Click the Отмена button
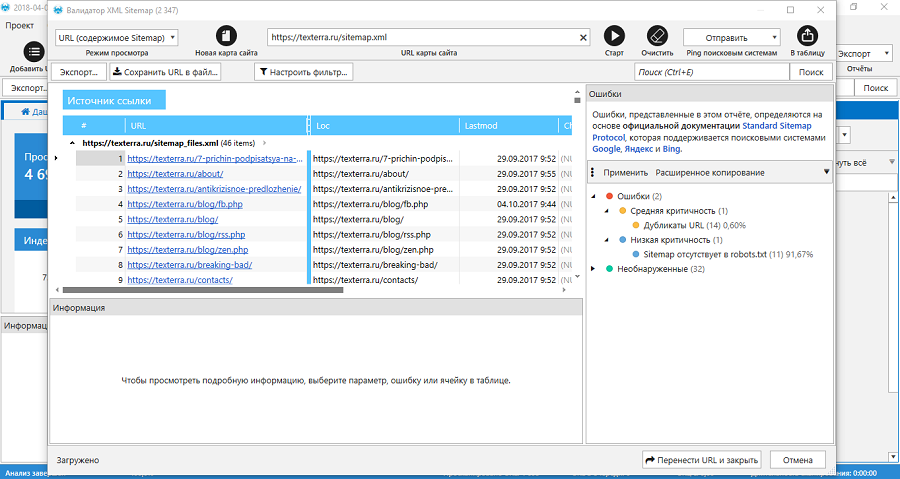This screenshot has width=900, height=479. (797, 459)
